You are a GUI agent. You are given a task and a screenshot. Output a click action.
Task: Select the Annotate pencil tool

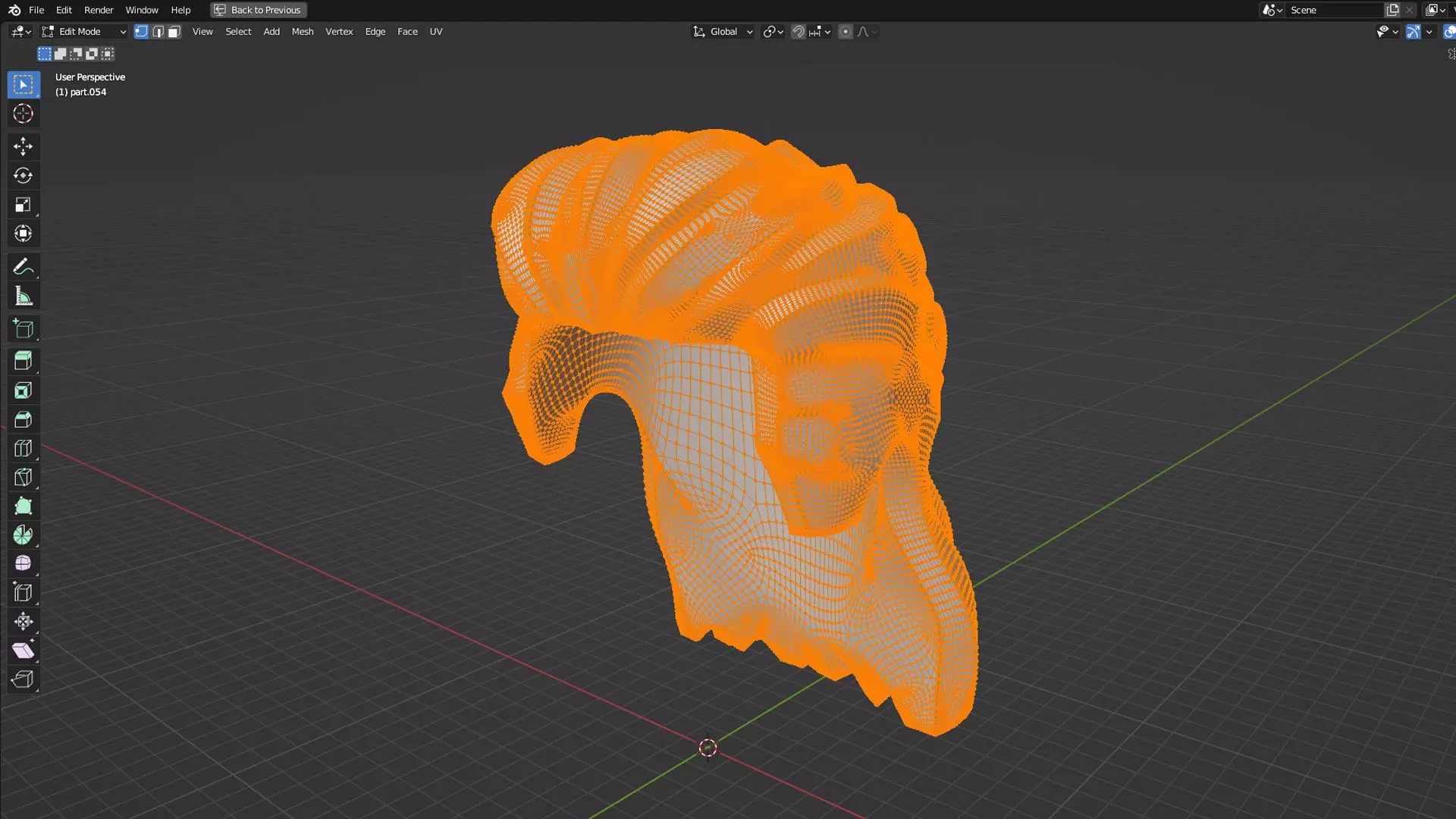point(24,267)
